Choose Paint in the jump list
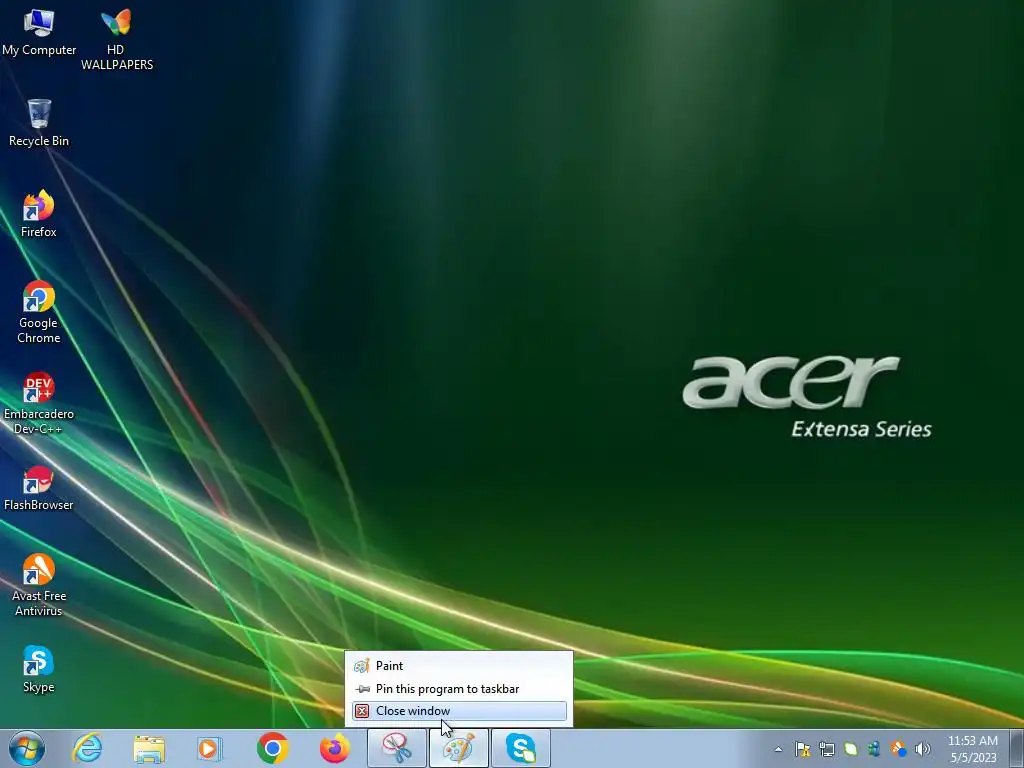The height and width of the screenshot is (768, 1024). (459, 665)
